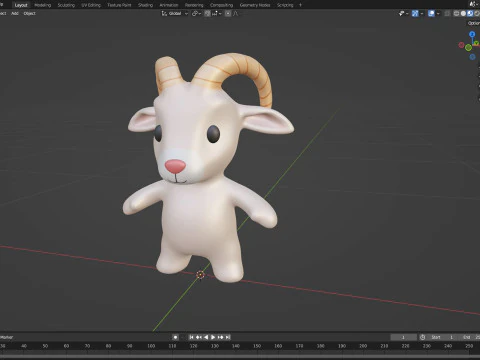This screenshot has width=480, height=360.
Task: Open the object type visibility selector
Action: [403, 13]
